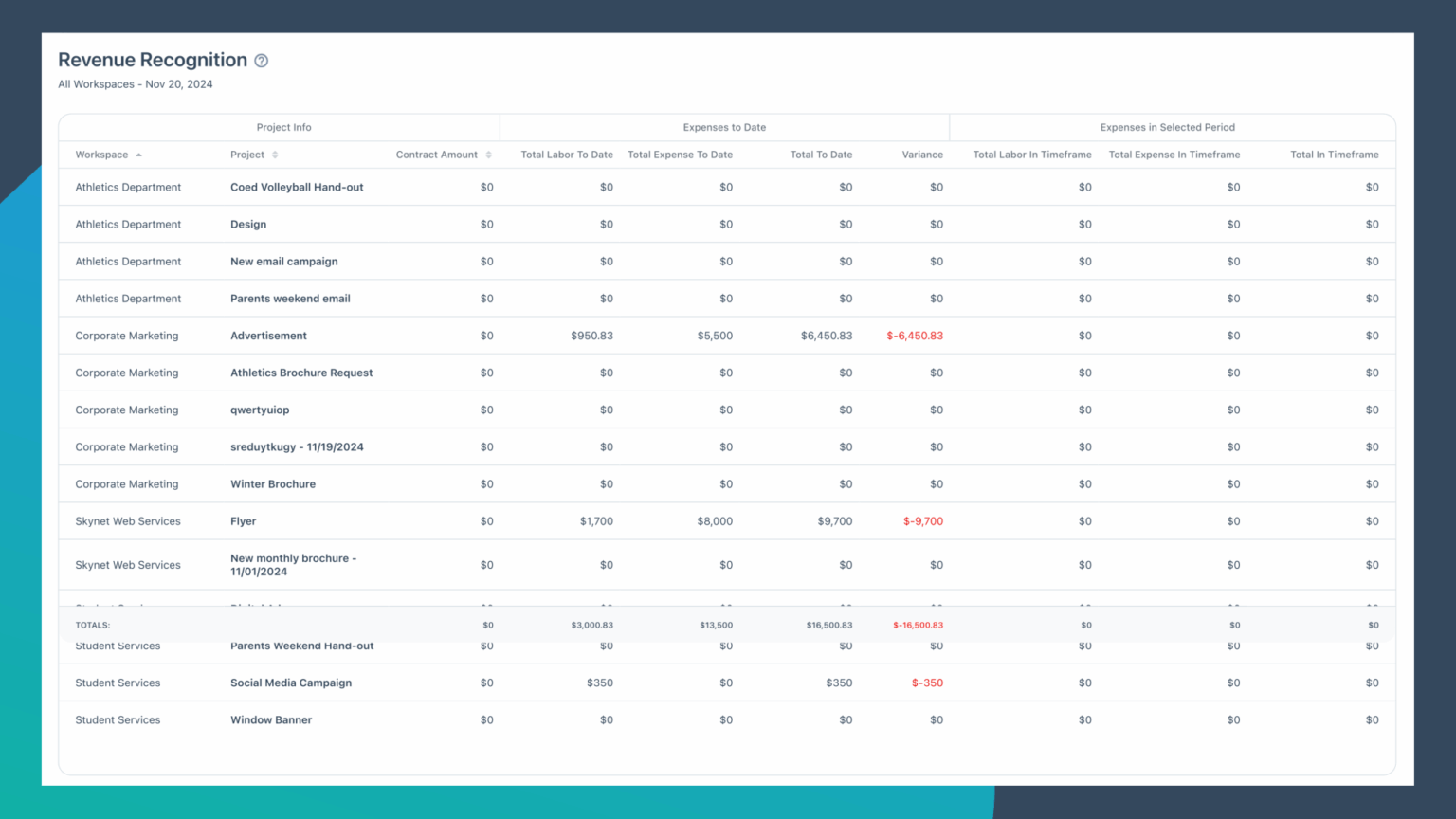Viewport: 1456px width, 819px height.
Task: Select the Expenses to Date section header
Action: click(x=724, y=127)
